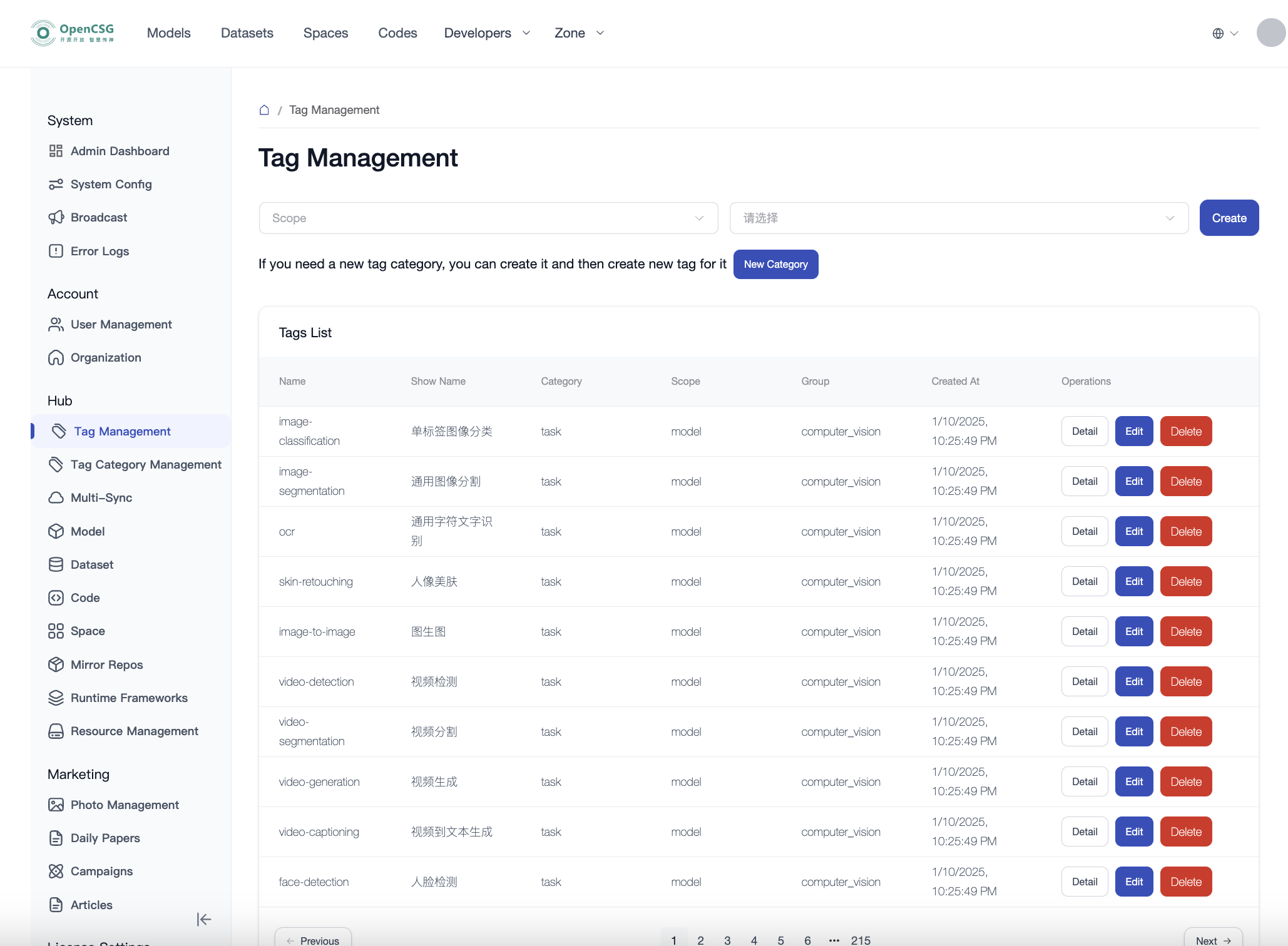Open the 请选择 category dropdown
The width and height of the screenshot is (1288, 946).
958,218
